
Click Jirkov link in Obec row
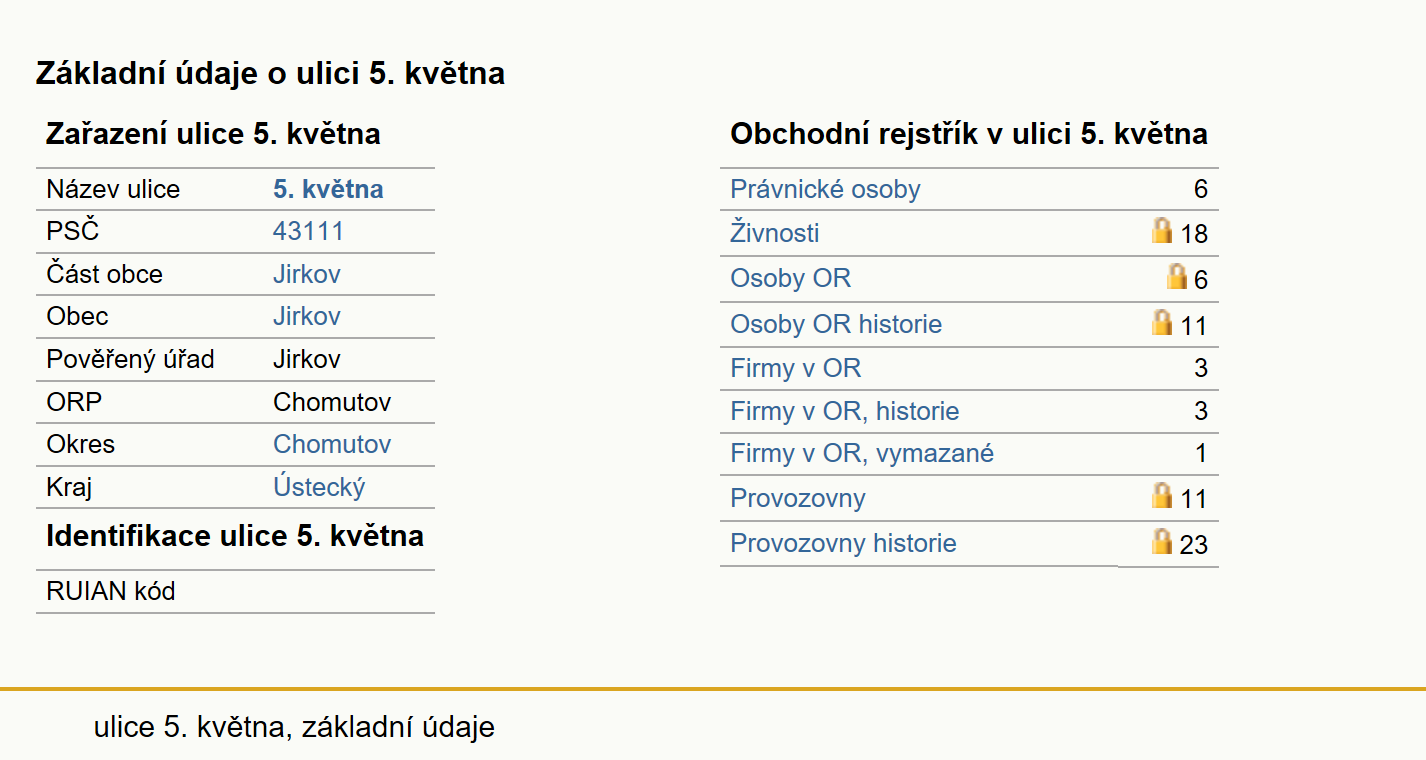tap(307, 316)
